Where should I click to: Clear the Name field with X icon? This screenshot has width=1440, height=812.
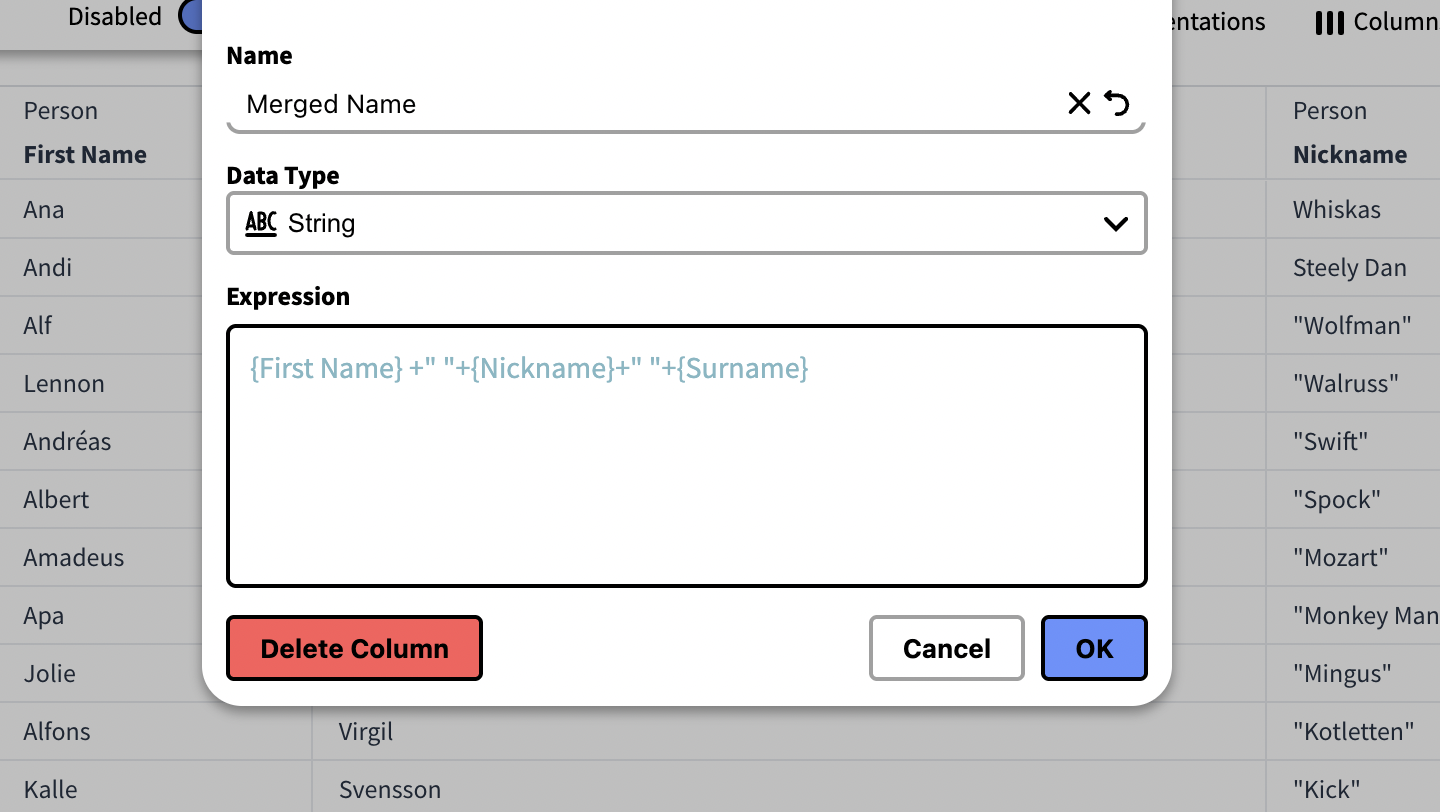[x=1079, y=103]
